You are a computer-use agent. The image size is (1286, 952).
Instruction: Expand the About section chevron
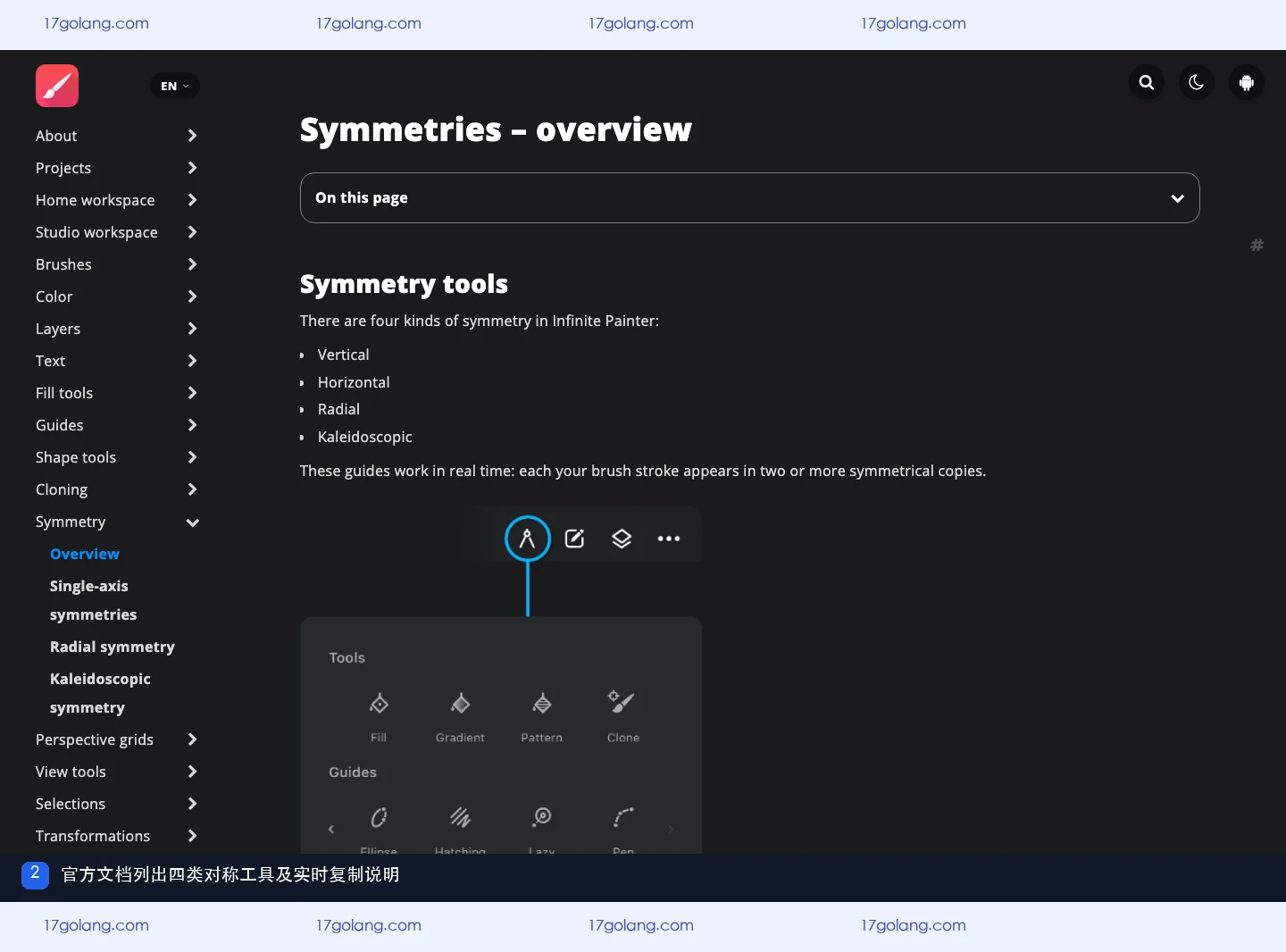[x=192, y=136]
